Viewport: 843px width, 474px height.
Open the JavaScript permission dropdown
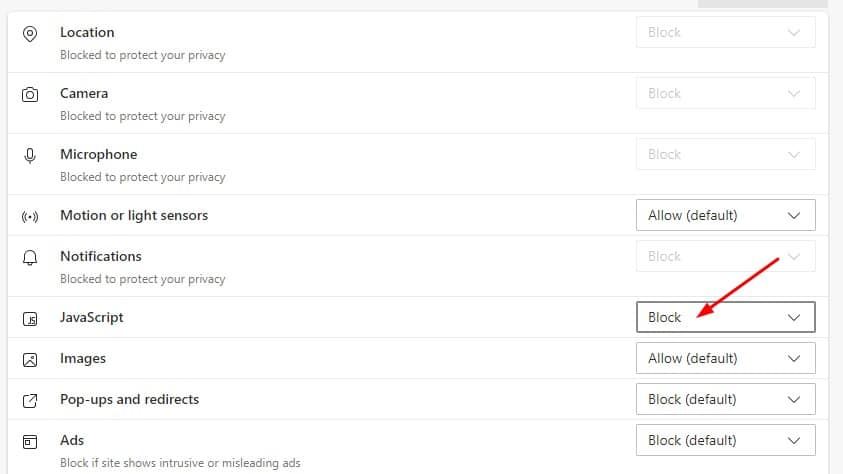(x=725, y=317)
